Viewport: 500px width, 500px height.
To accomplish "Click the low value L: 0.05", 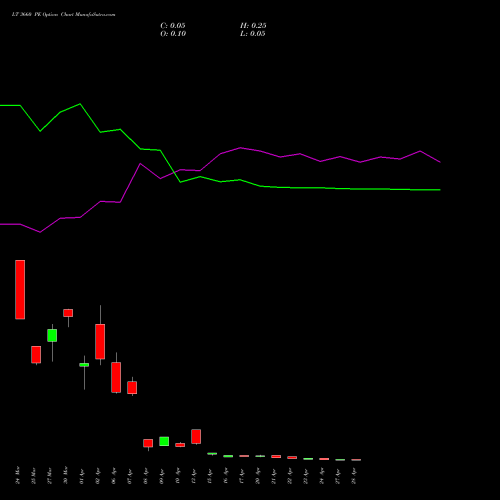I will [x=253, y=34].
